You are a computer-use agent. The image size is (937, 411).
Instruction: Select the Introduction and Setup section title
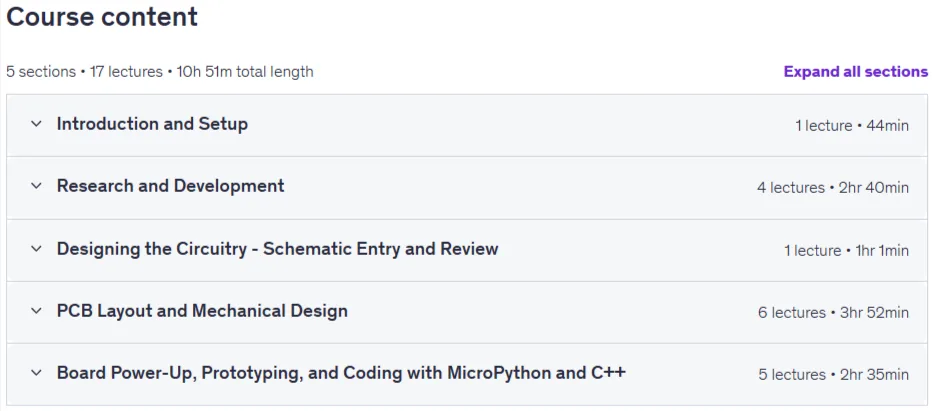152,124
